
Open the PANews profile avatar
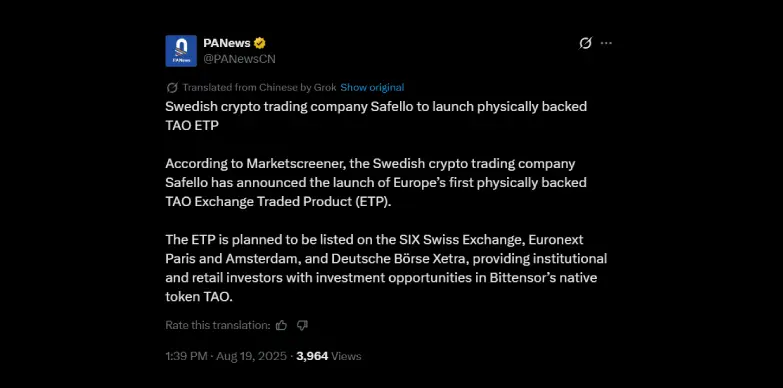pos(181,50)
